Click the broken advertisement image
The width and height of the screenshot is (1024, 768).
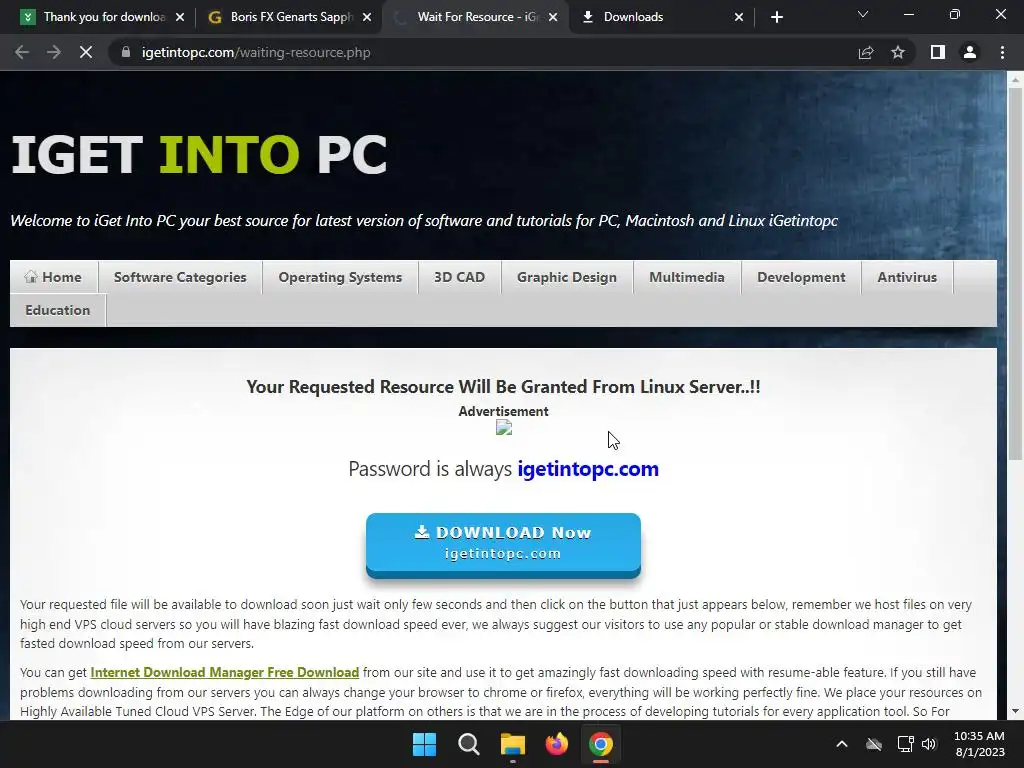[x=504, y=428]
